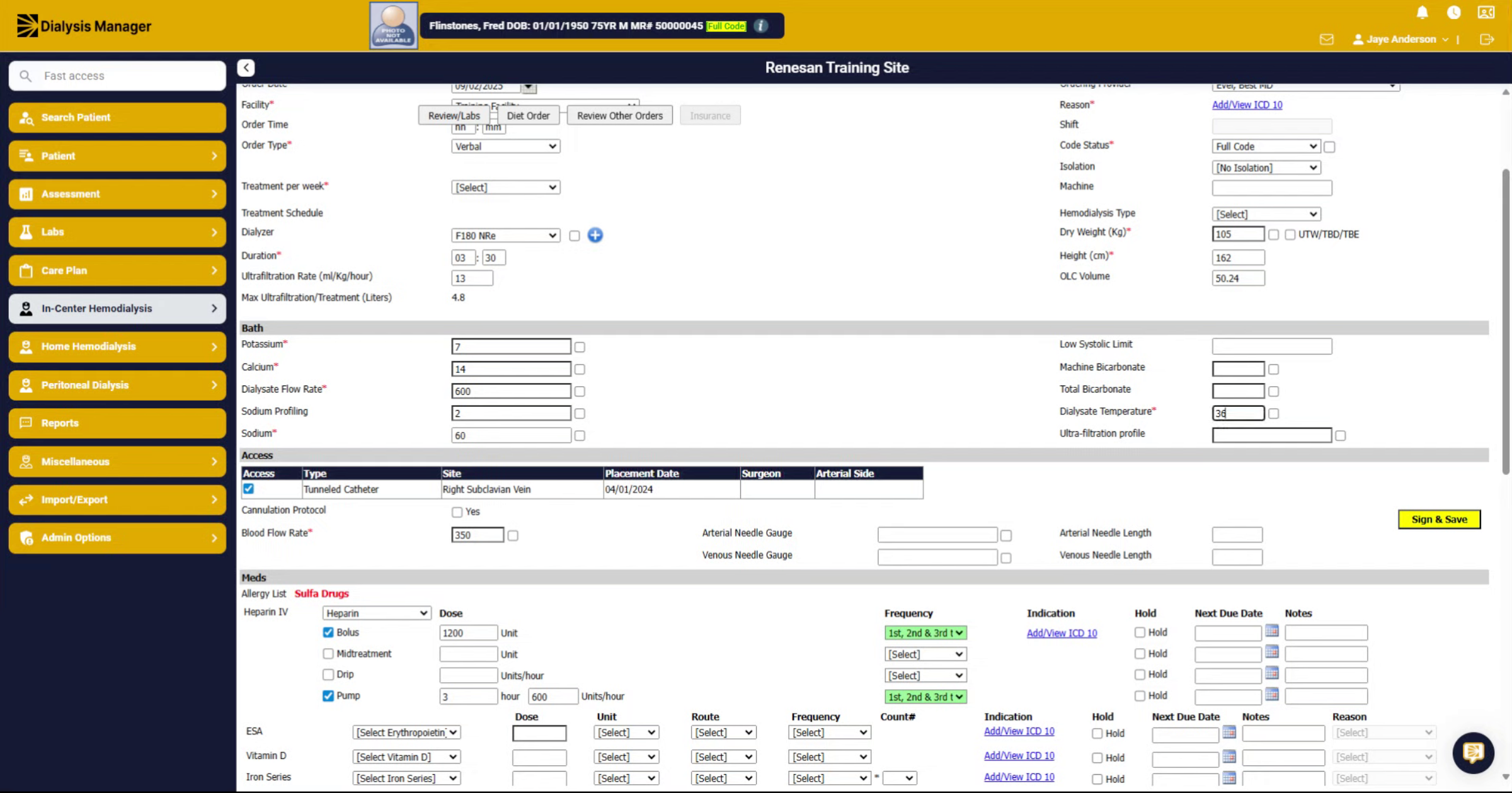The image size is (1512, 793).
Task: Click the patient info icon next to Full Code
Action: point(761,26)
